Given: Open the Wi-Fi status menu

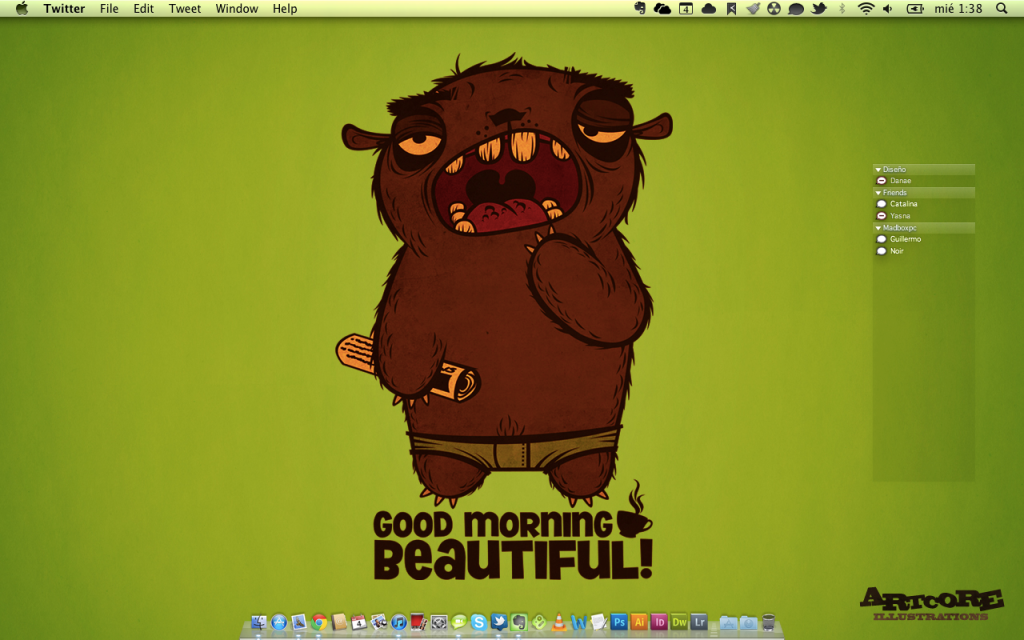Looking at the screenshot, I should point(865,8).
